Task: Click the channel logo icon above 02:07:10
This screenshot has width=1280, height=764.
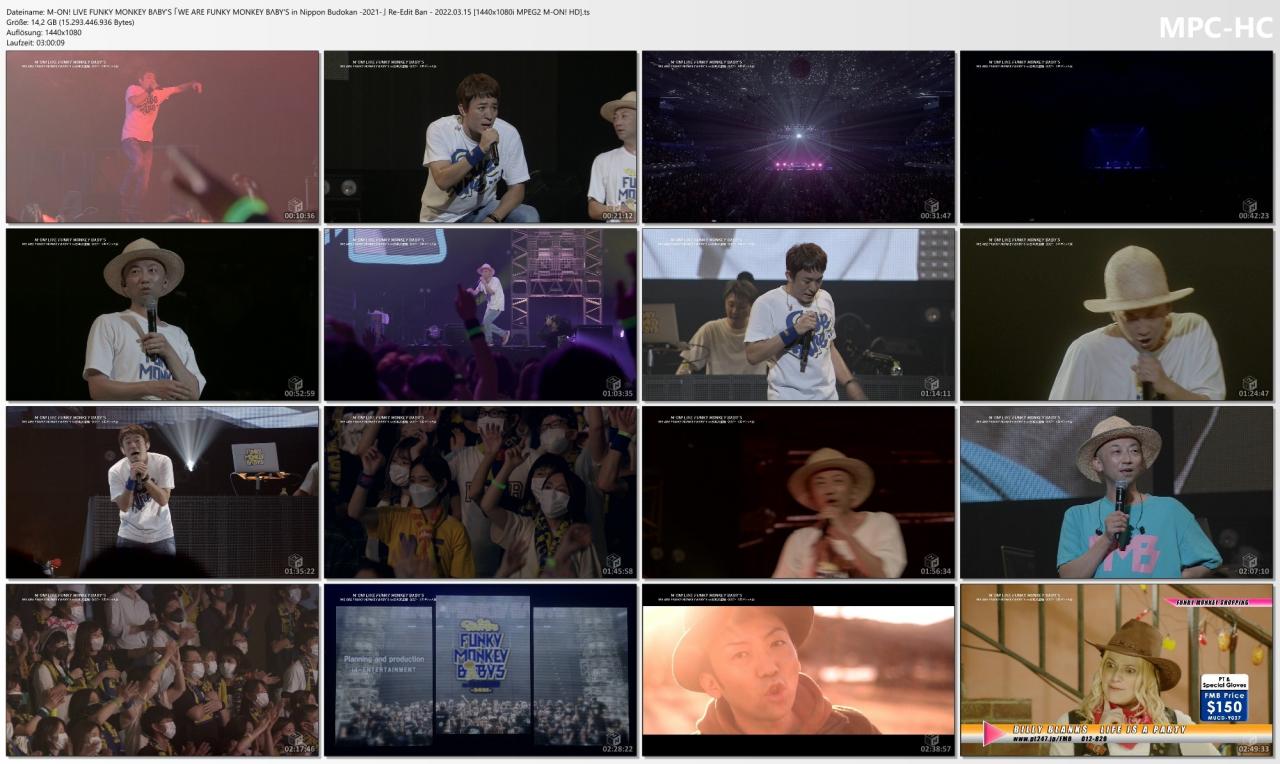Action: pos(1249,560)
